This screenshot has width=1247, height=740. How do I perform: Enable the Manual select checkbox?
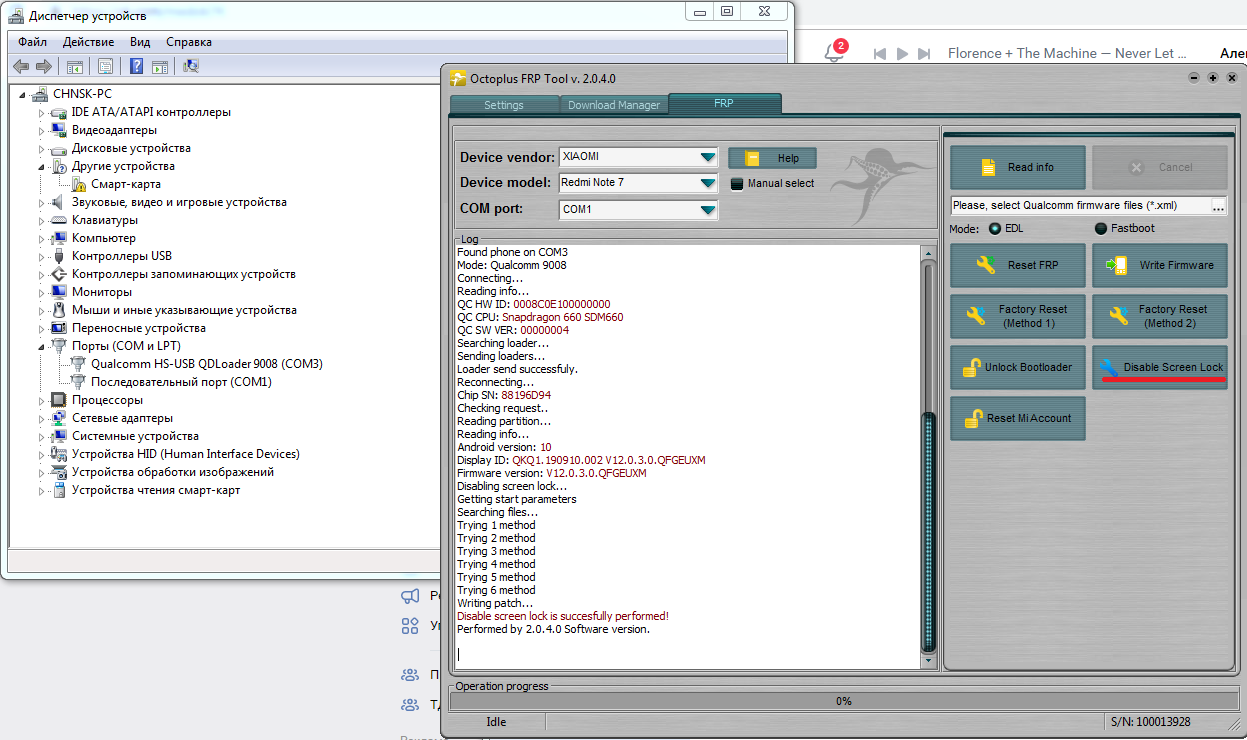tap(738, 184)
